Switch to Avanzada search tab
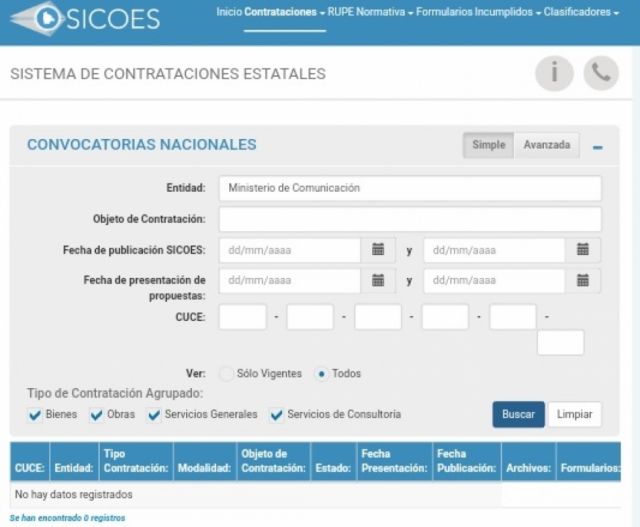The height and width of the screenshot is (527, 640). pyautogui.click(x=547, y=145)
